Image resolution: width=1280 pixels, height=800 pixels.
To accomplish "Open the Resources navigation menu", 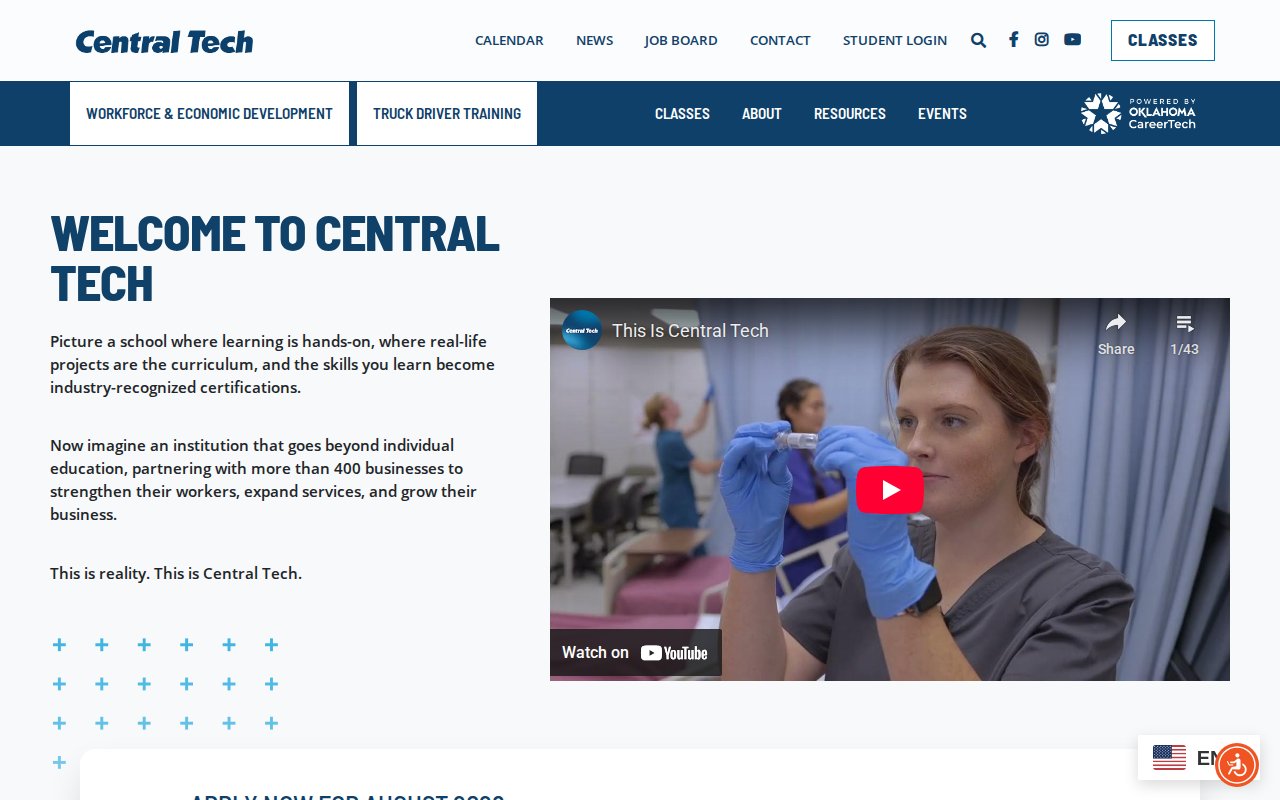I will coord(849,114).
